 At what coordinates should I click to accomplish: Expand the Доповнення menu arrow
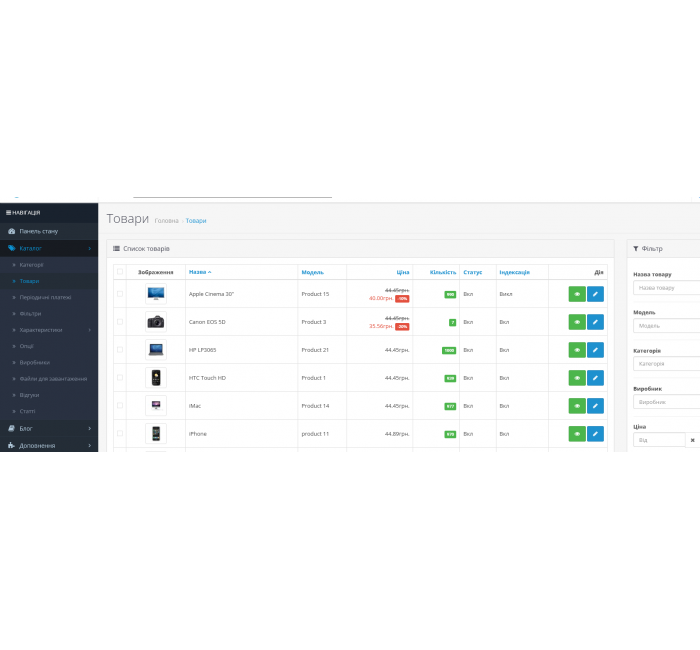coord(90,446)
